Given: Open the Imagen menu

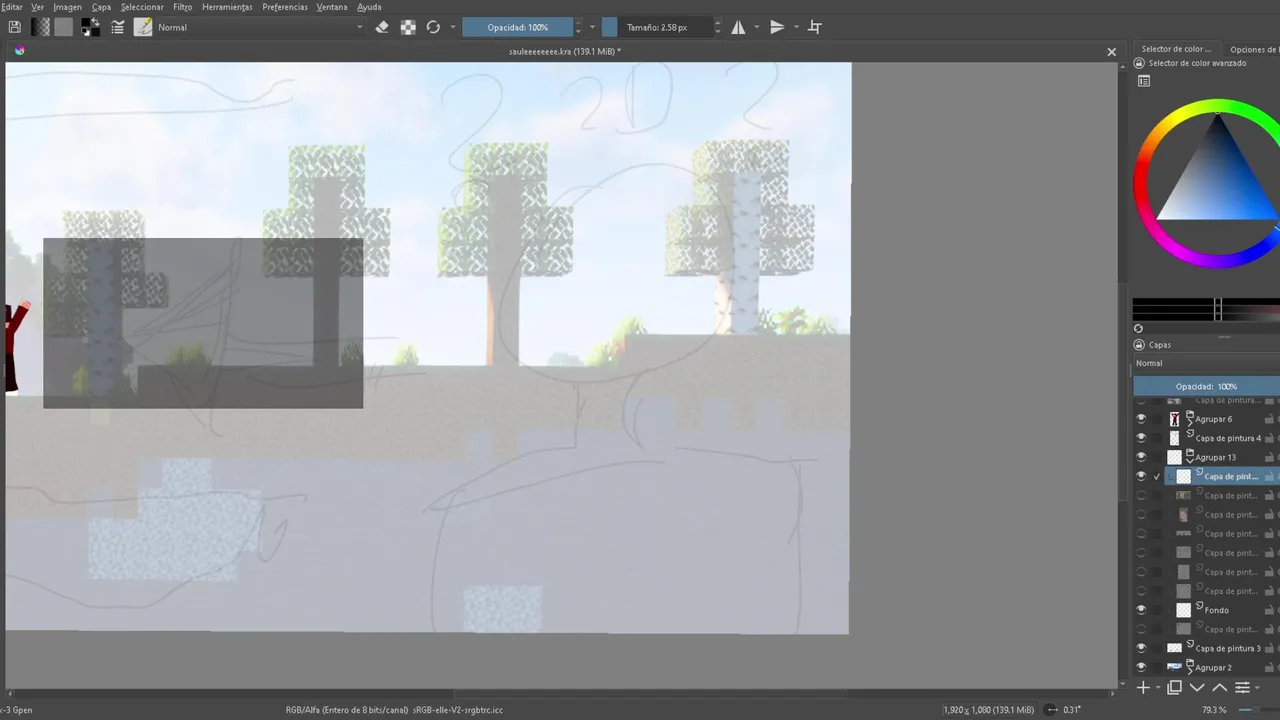Looking at the screenshot, I should (x=67, y=7).
